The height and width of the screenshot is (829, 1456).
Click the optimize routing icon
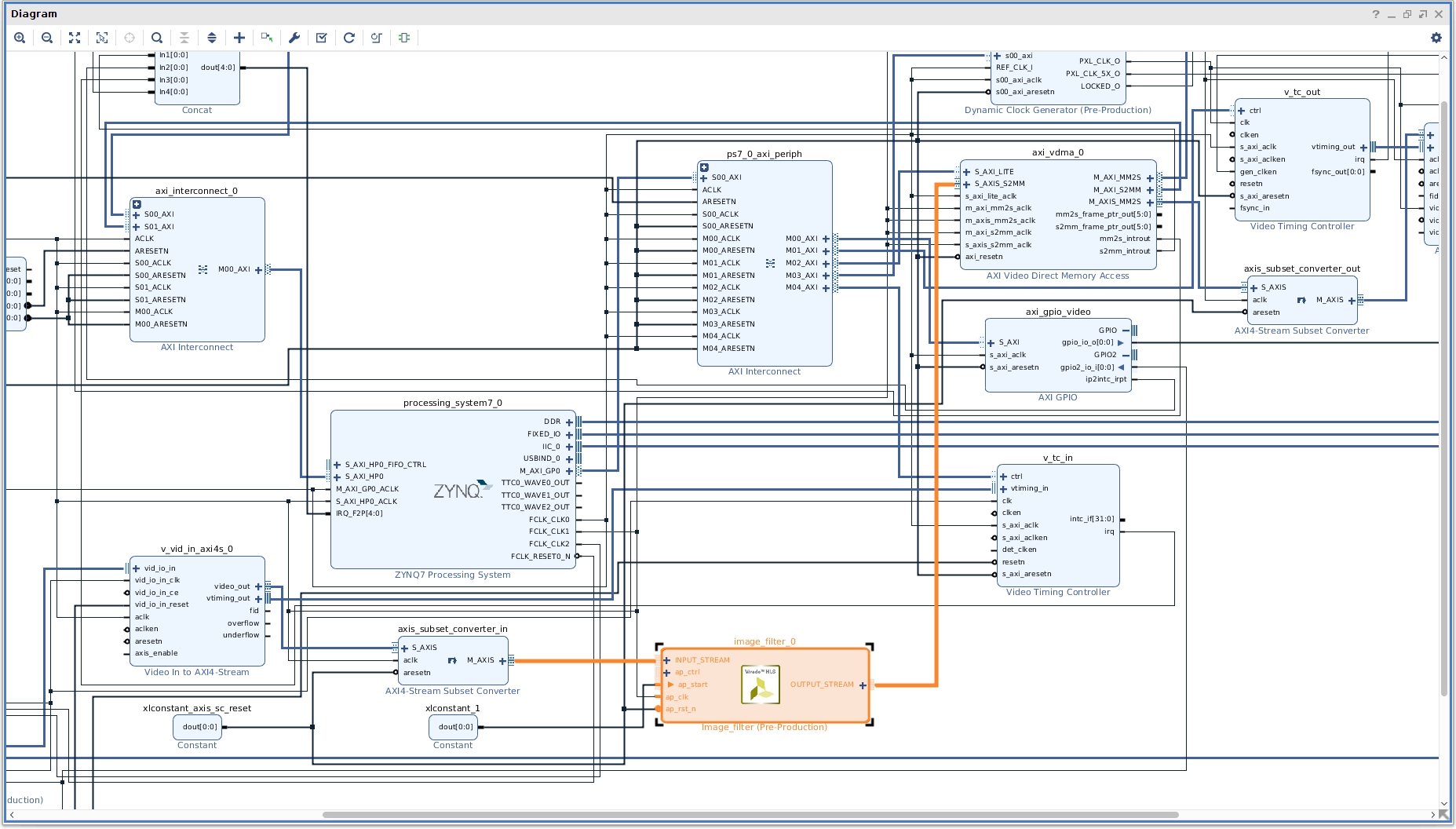[x=377, y=38]
